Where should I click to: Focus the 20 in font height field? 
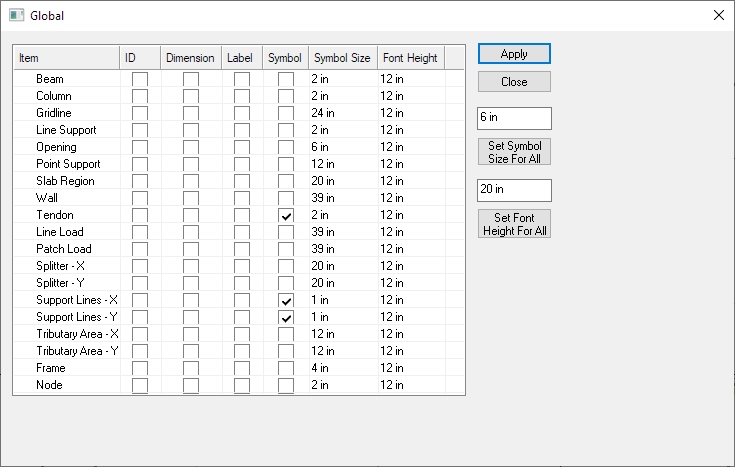[x=514, y=190]
